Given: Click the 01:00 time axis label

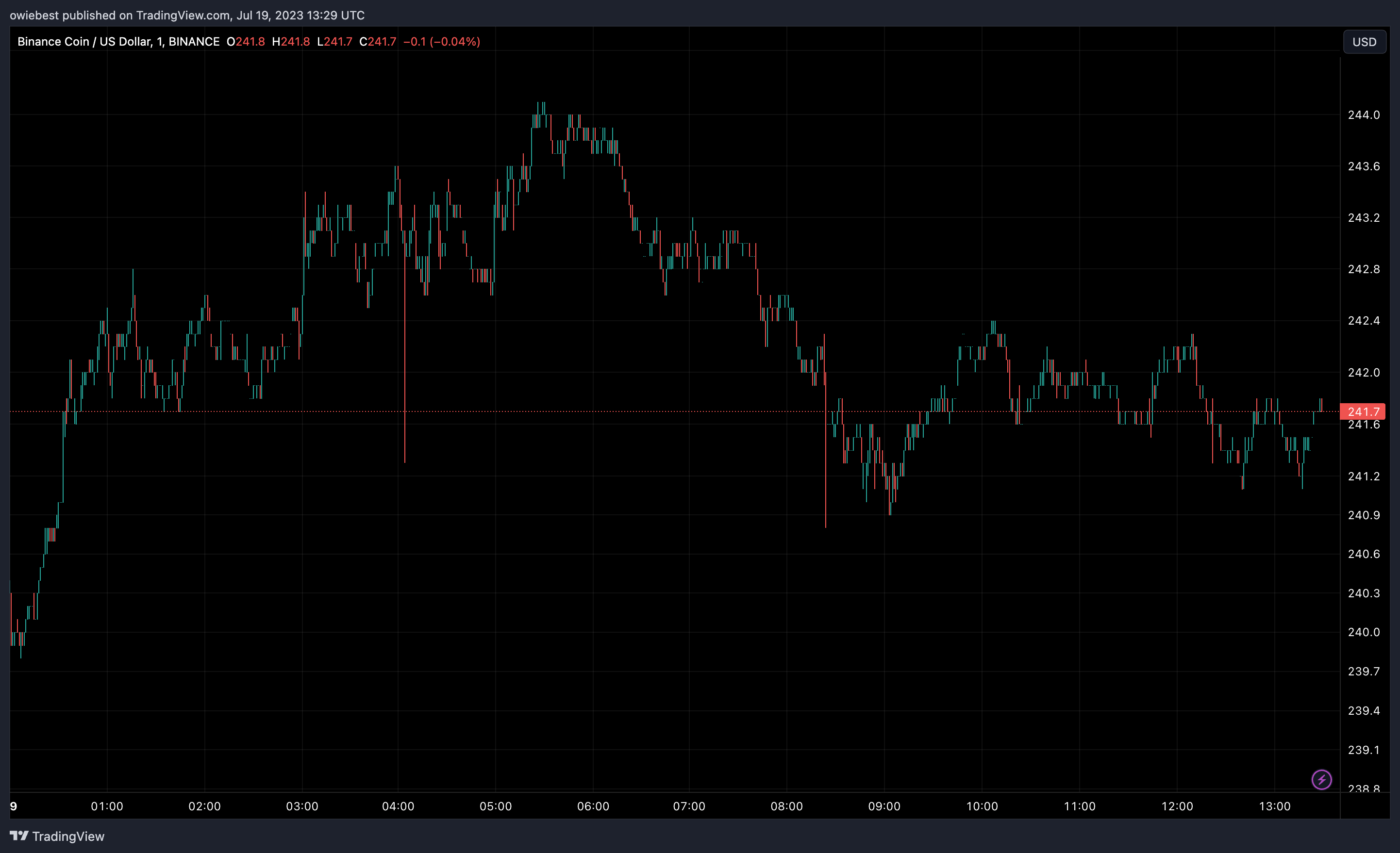Looking at the screenshot, I should [107, 806].
